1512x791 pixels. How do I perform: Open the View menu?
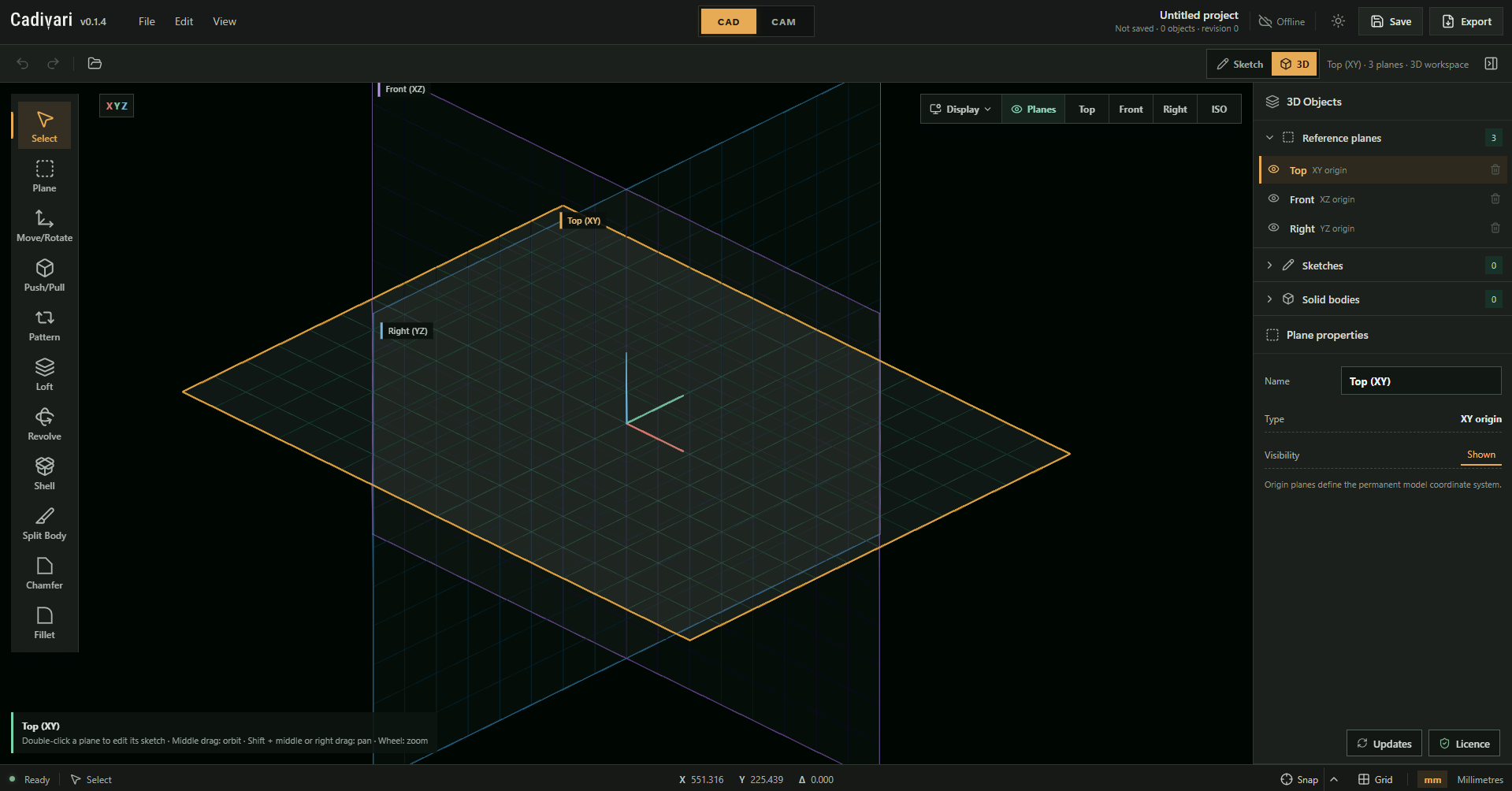click(225, 21)
